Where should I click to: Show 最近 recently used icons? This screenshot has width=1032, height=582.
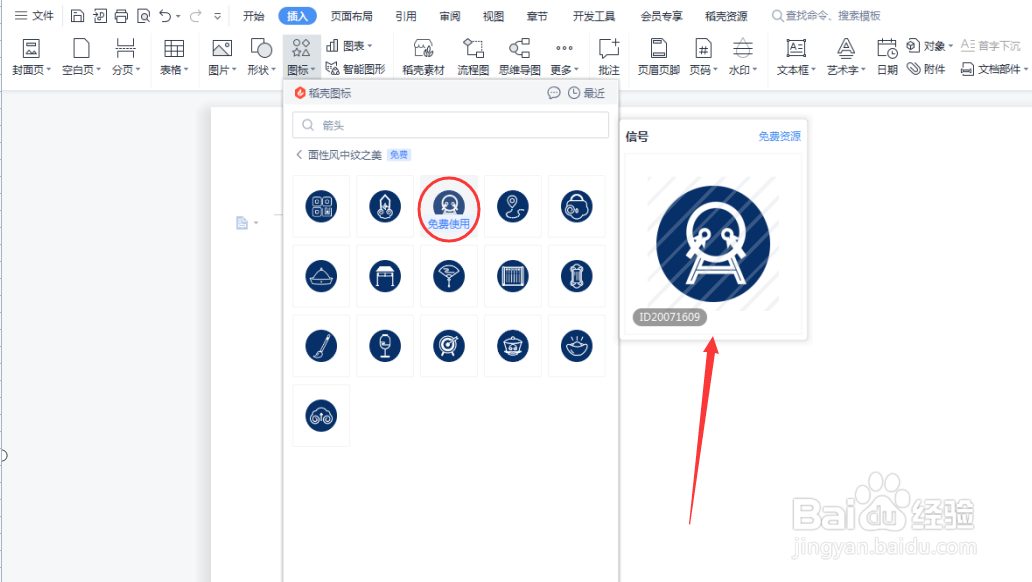(x=586, y=93)
